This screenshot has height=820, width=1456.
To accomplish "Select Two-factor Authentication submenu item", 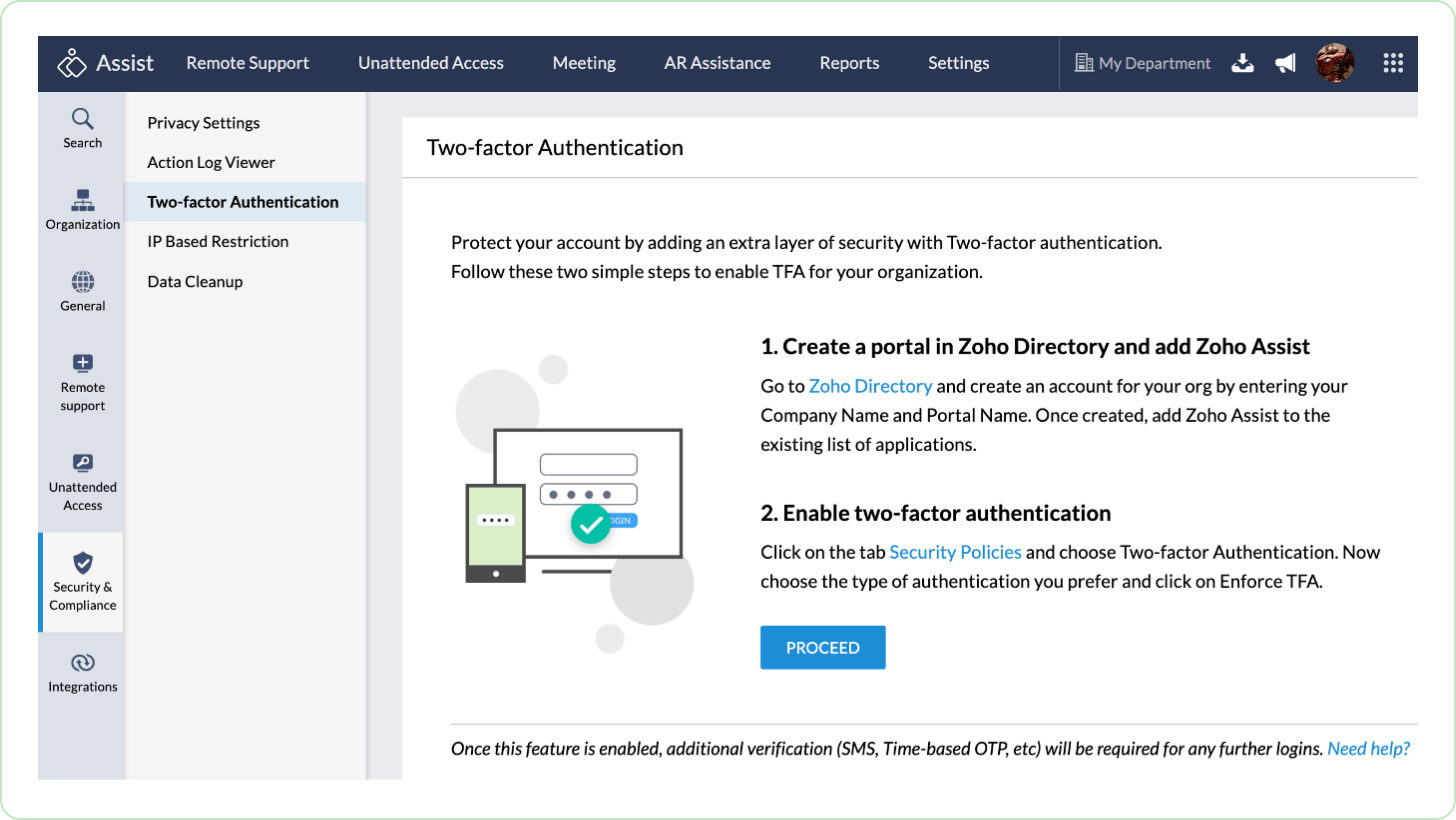I will click(x=245, y=202).
